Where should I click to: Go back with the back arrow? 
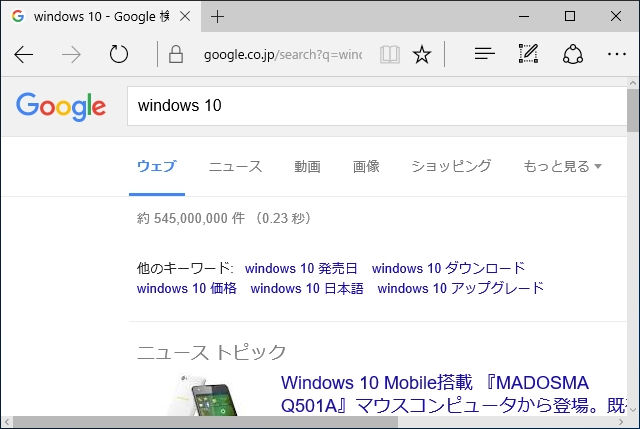24,54
